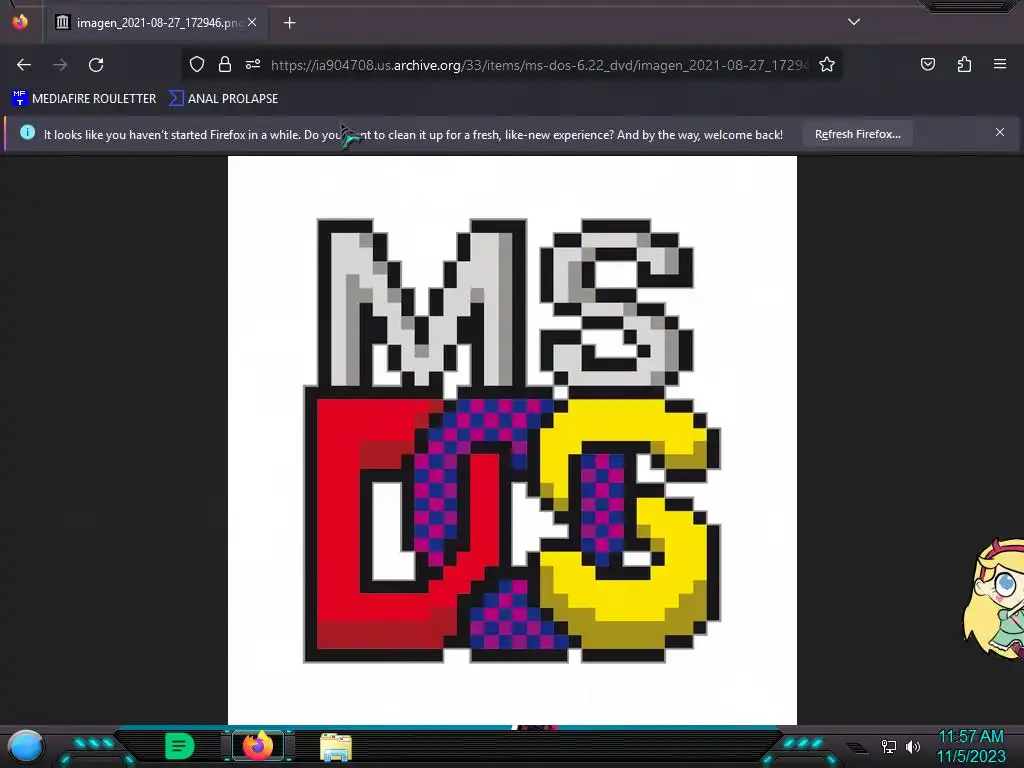Image resolution: width=1024 pixels, height=768 pixels.
Task: Open File Explorer from taskbar
Action: pos(336,747)
